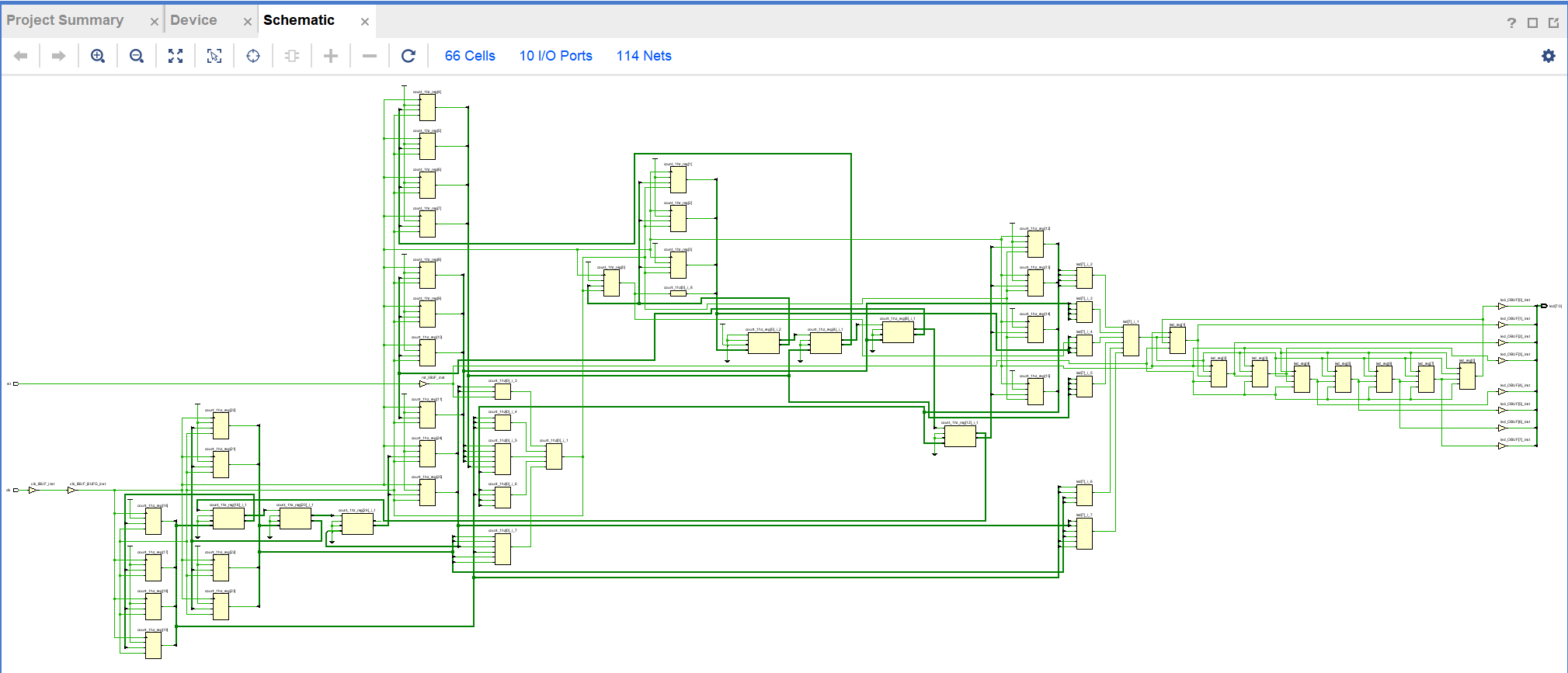Screen dimensions: 1568x673
Task: Open the 114 Nets link
Action: click(644, 56)
